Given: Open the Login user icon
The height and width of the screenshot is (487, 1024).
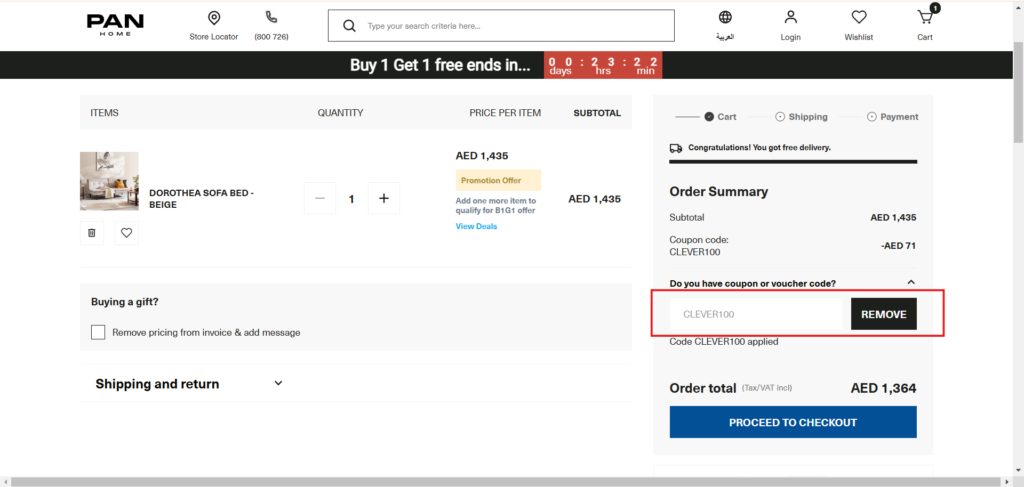Looking at the screenshot, I should point(790,18).
